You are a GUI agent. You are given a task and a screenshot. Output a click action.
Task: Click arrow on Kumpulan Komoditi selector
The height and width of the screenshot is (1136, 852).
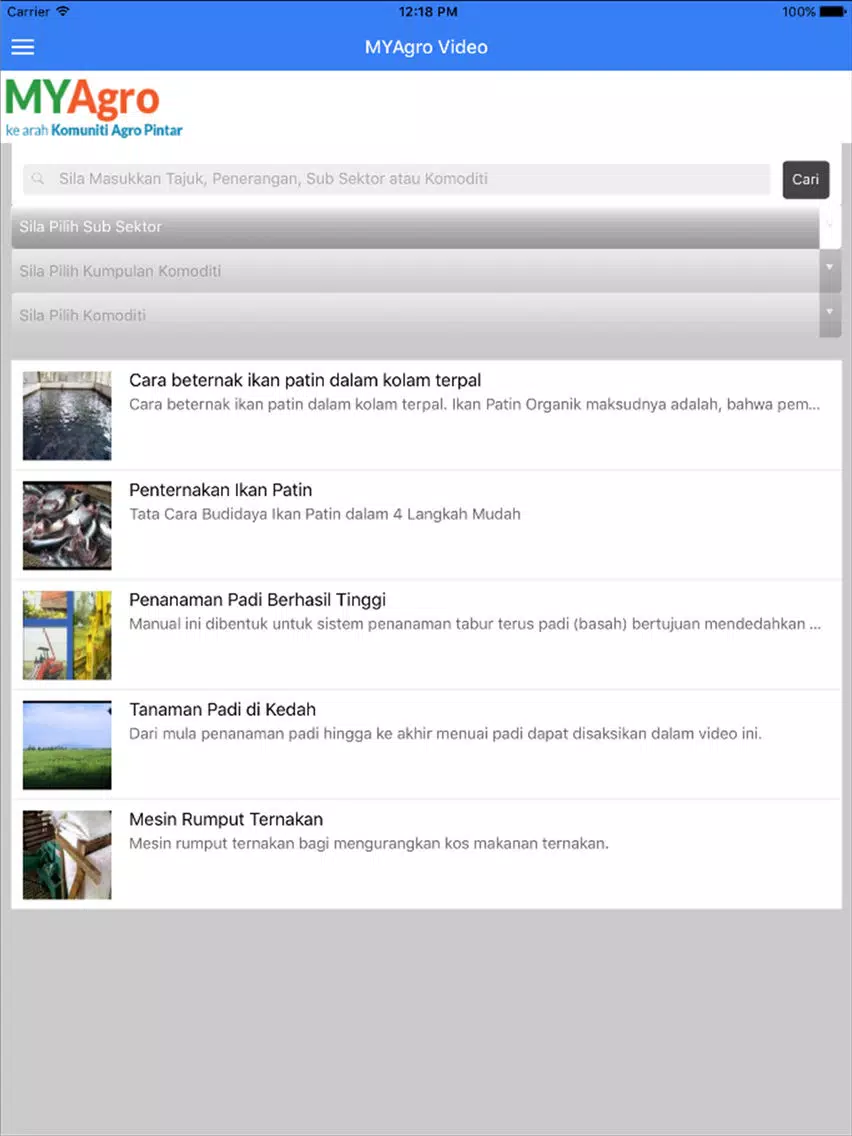(x=830, y=268)
